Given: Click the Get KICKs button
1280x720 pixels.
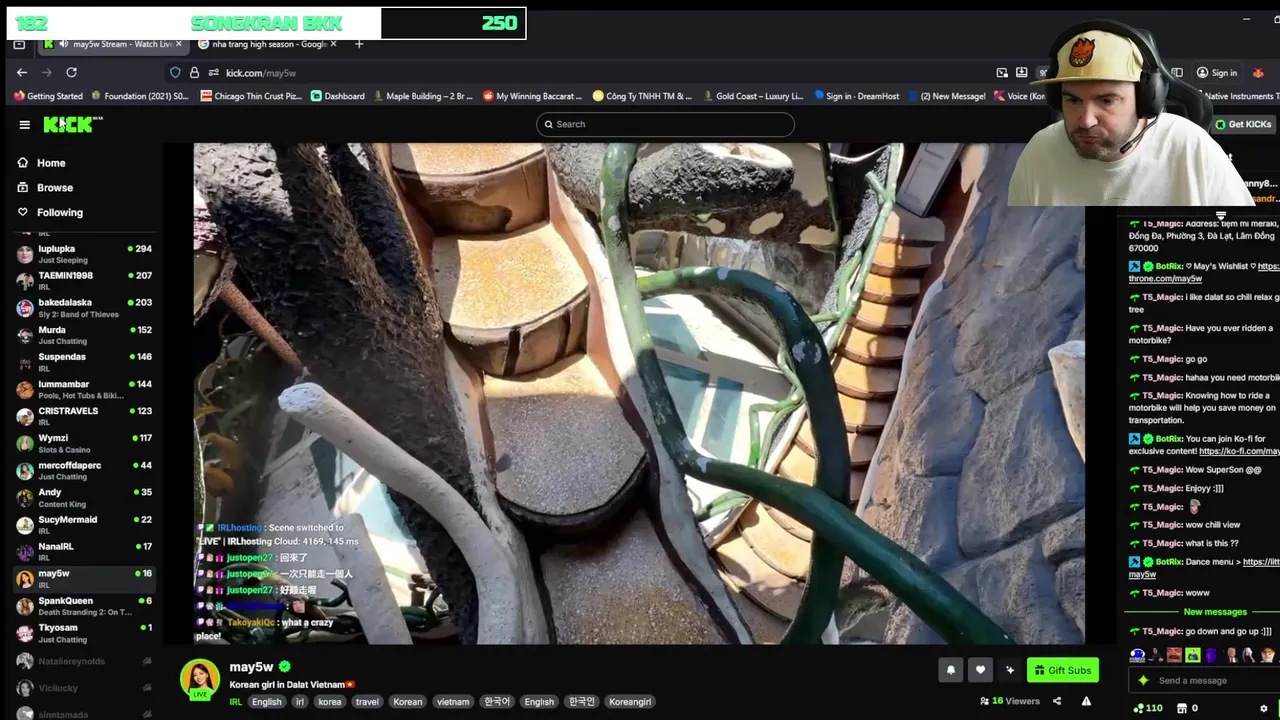Looking at the screenshot, I should pos(1243,124).
